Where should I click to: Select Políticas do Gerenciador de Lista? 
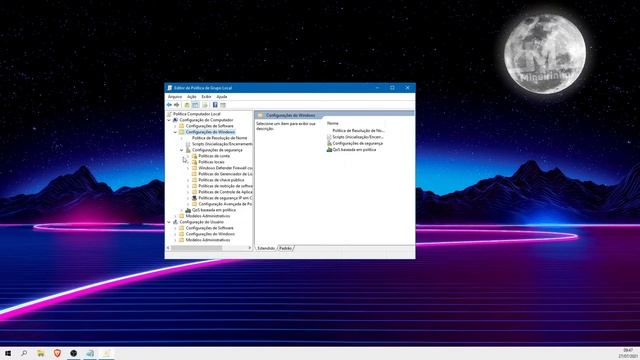225,174
